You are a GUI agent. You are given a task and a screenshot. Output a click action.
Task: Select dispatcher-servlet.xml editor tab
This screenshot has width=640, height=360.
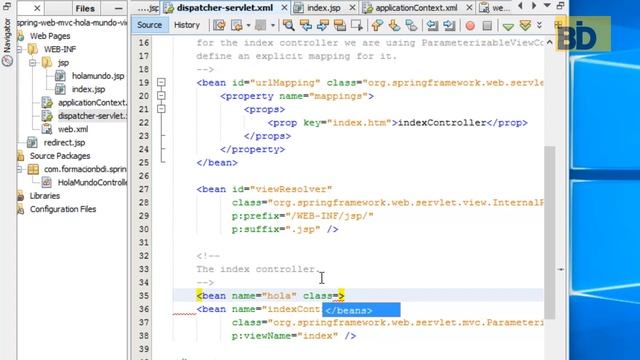pyautogui.click(x=224, y=8)
